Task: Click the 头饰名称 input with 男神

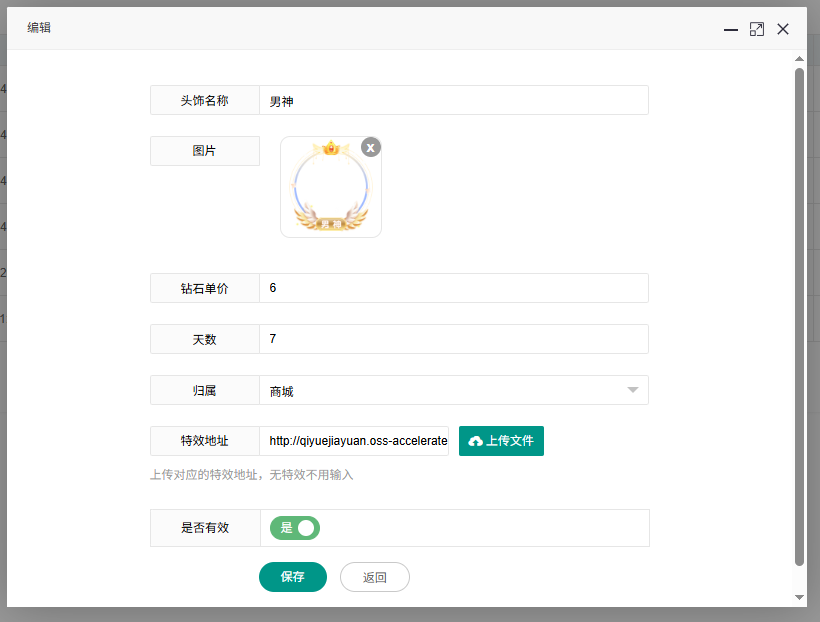Action: (x=453, y=101)
